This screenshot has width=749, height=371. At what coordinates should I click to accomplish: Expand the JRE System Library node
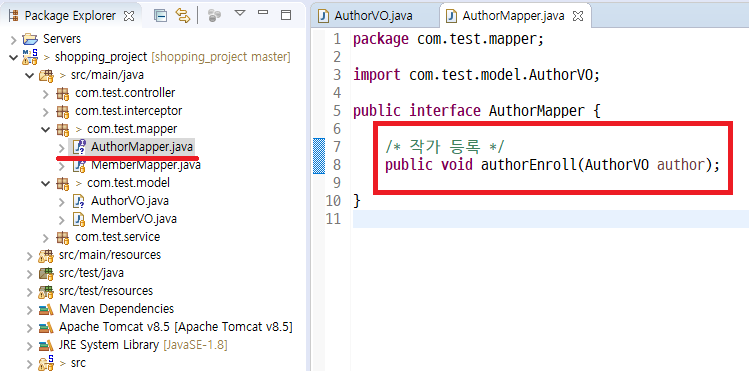pos(30,345)
